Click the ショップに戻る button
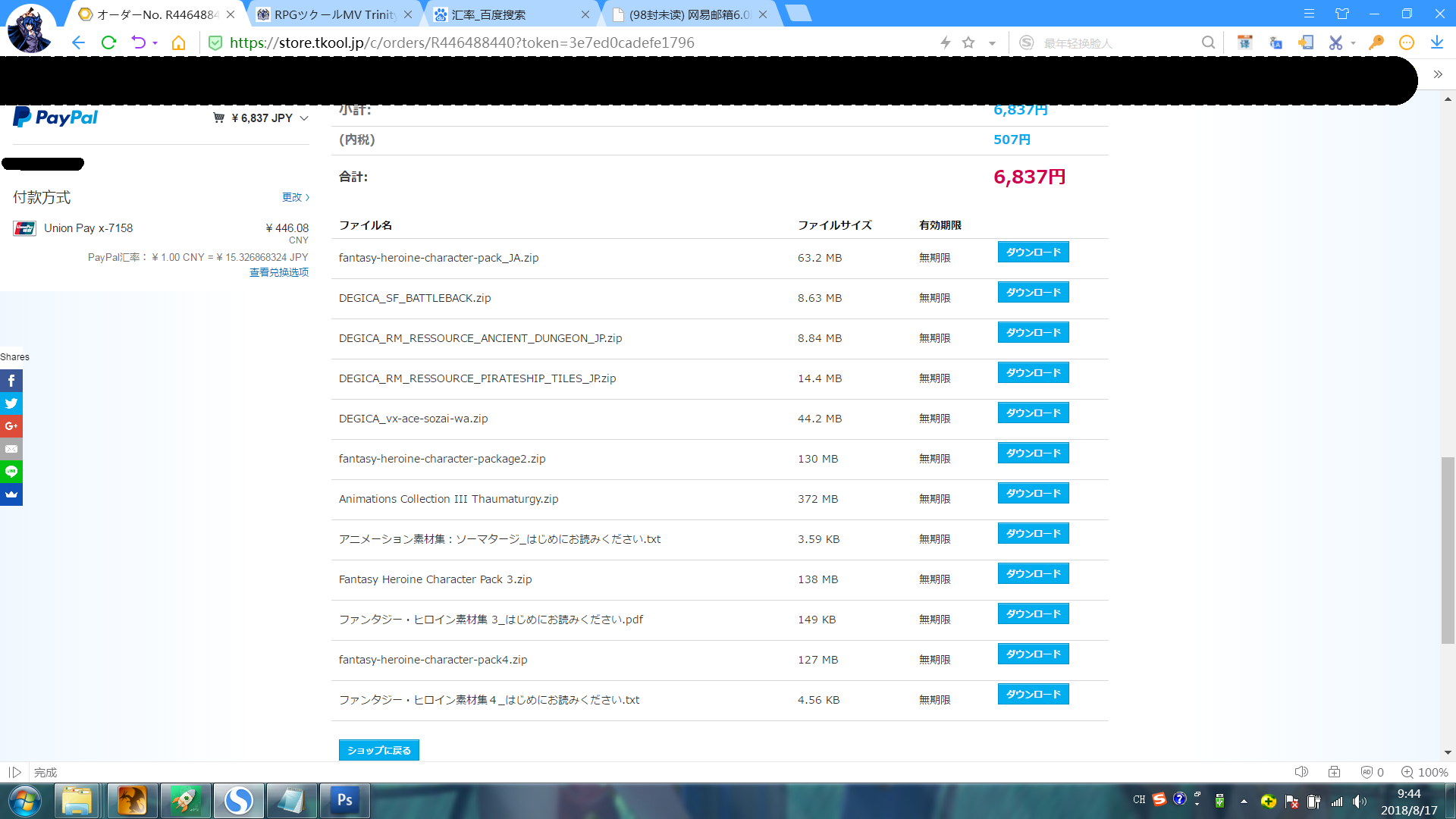Viewport: 1456px width, 819px height. [x=378, y=750]
